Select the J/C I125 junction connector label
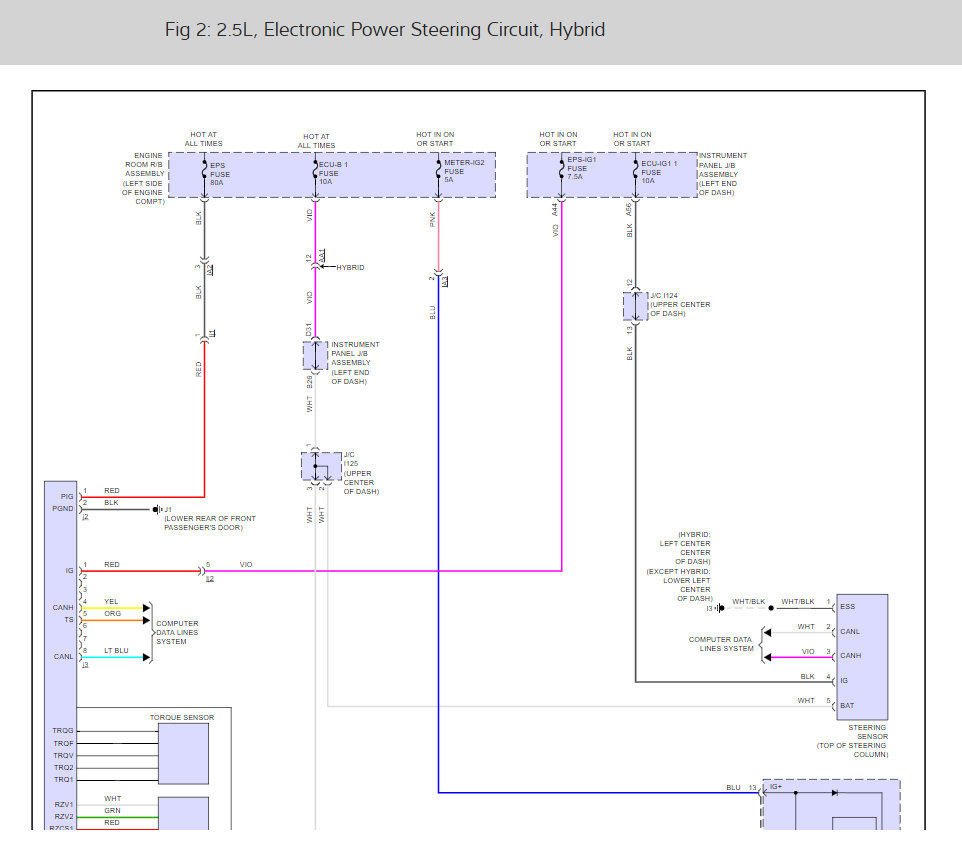This screenshot has height=856, width=962. pyautogui.click(x=361, y=473)
